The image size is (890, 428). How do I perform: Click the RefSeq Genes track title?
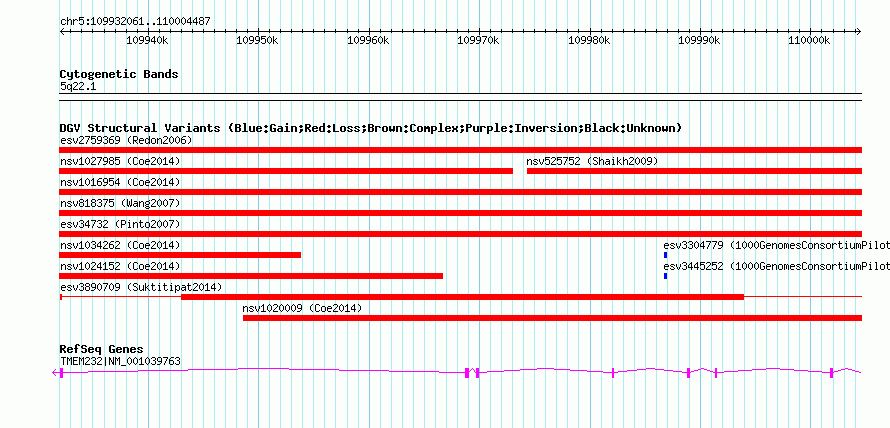pyautogui.click(x=102, y=349)
